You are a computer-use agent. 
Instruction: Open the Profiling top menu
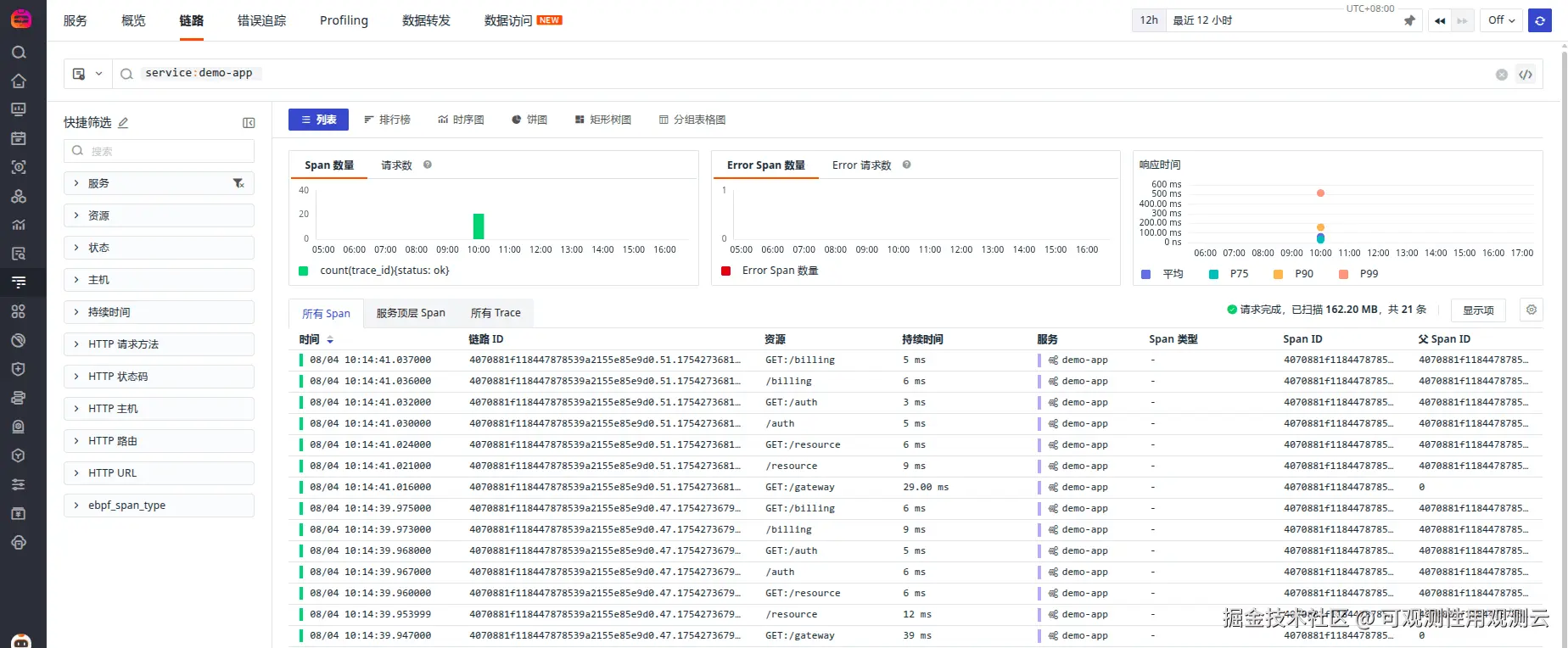click(x=344, y=20)
